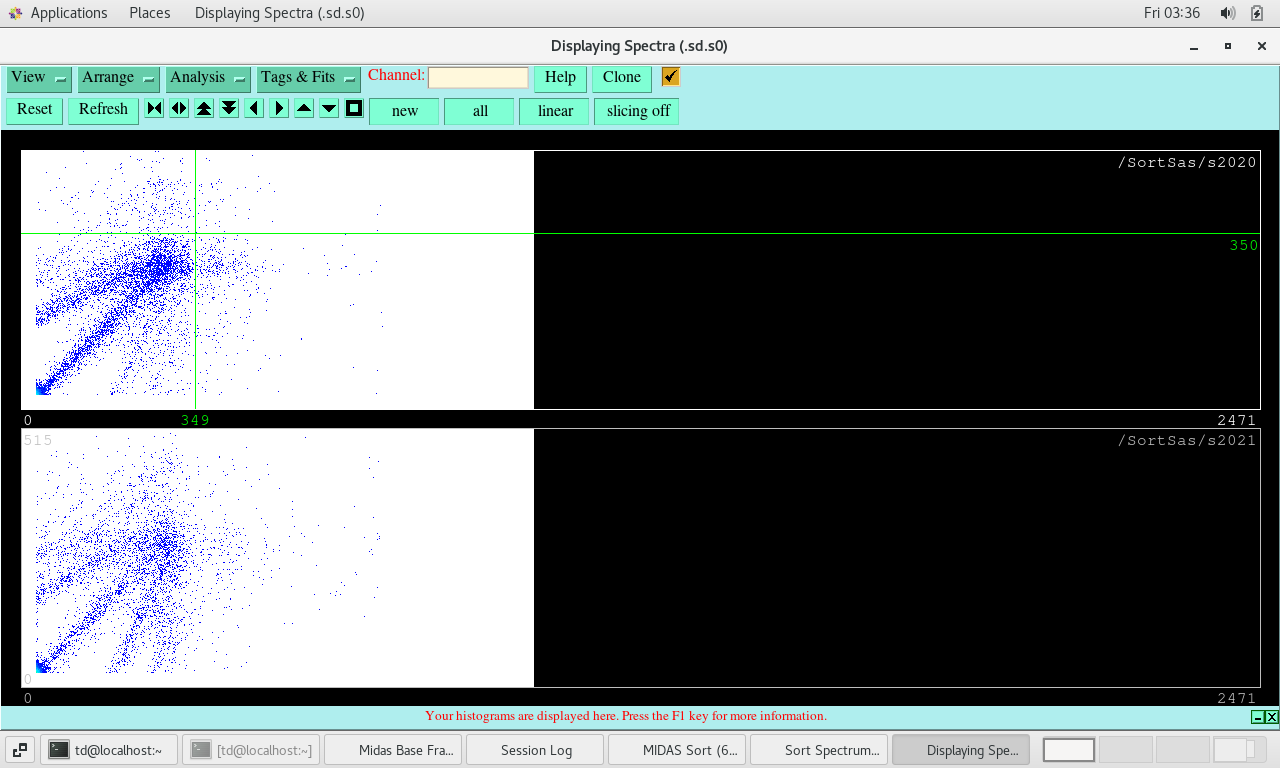
Task: Open the View dropdown menu
Action: (39, 78)
